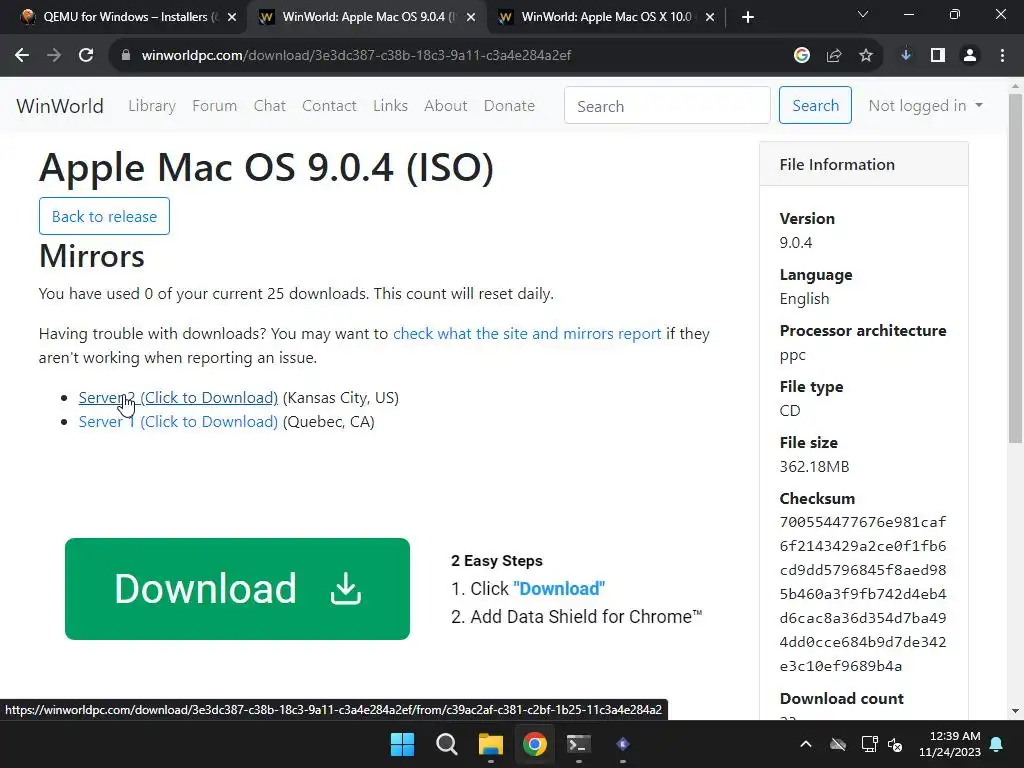The image size is (1024, 768).
Task: Click the blue "Download" link in Easy Steps
Action: [559, 589]
